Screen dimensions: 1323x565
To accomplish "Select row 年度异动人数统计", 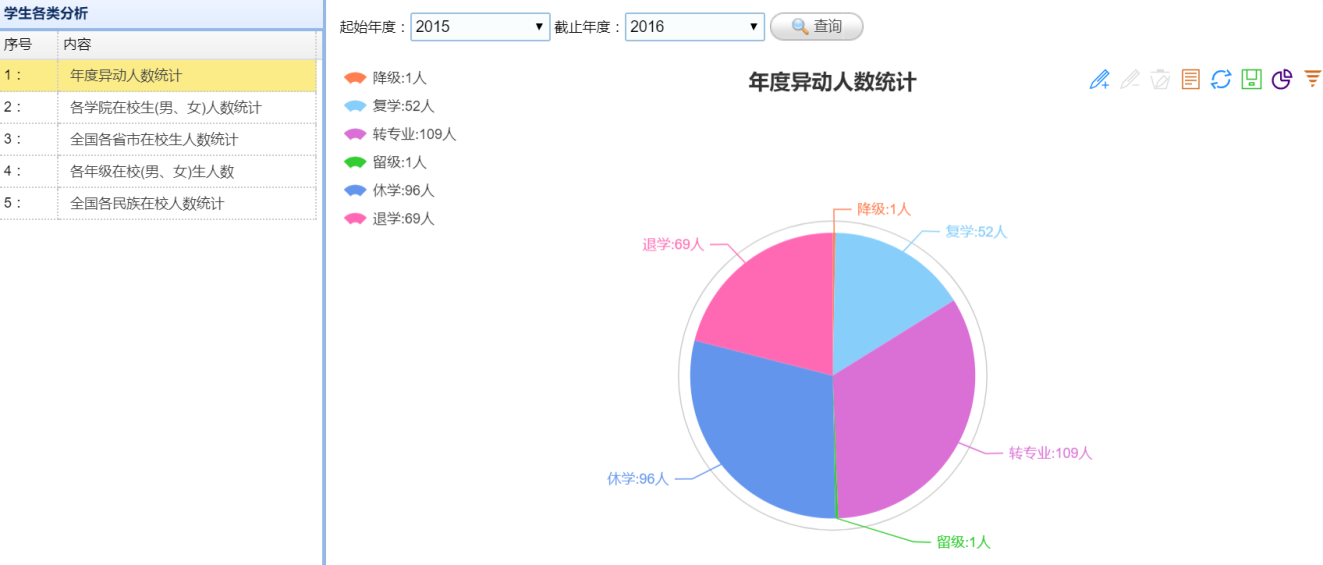I will point(158,75).
